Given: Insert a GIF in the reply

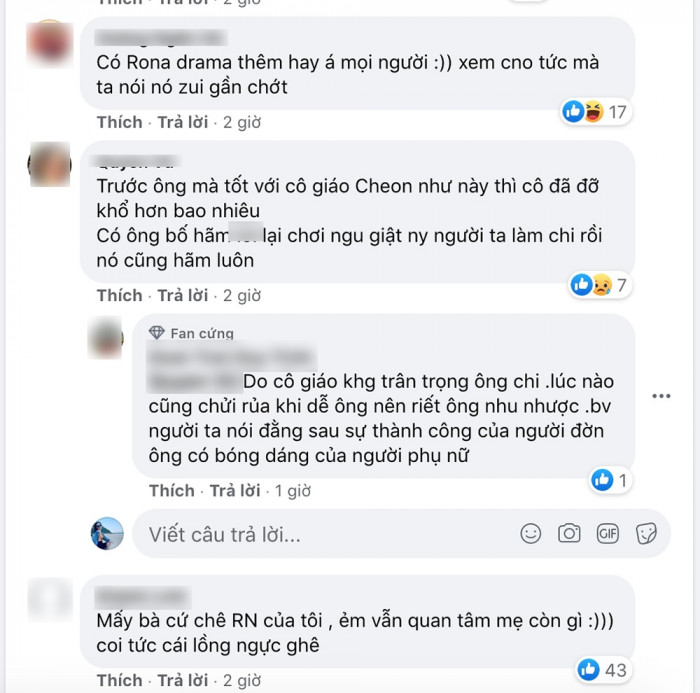Looking at the screenshot, I should tap(608, 533).
